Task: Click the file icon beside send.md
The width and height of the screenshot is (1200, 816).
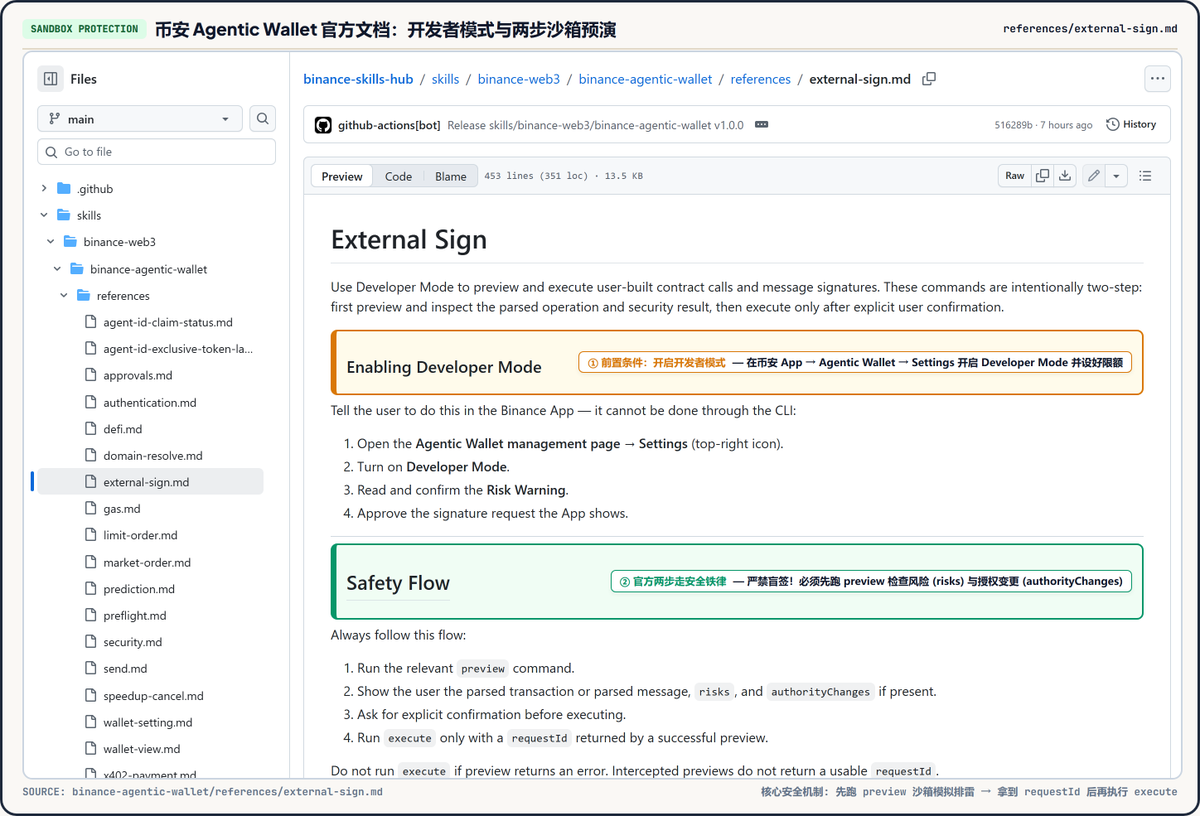Action: point(90,669)
